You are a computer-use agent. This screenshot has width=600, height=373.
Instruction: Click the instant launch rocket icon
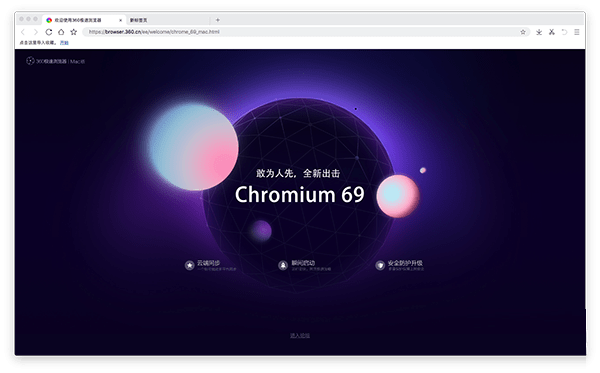point(283,265)
